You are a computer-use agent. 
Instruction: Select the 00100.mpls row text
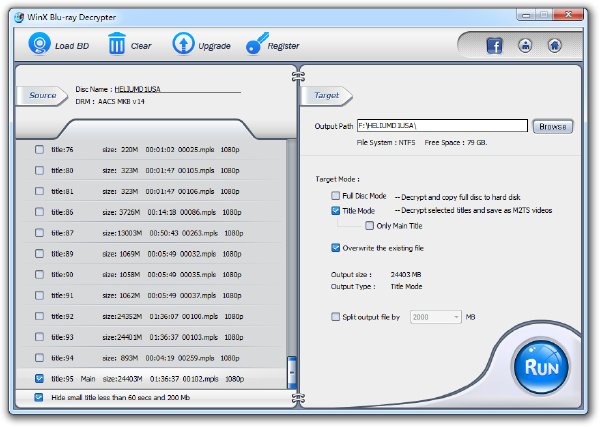click(200, 316)
